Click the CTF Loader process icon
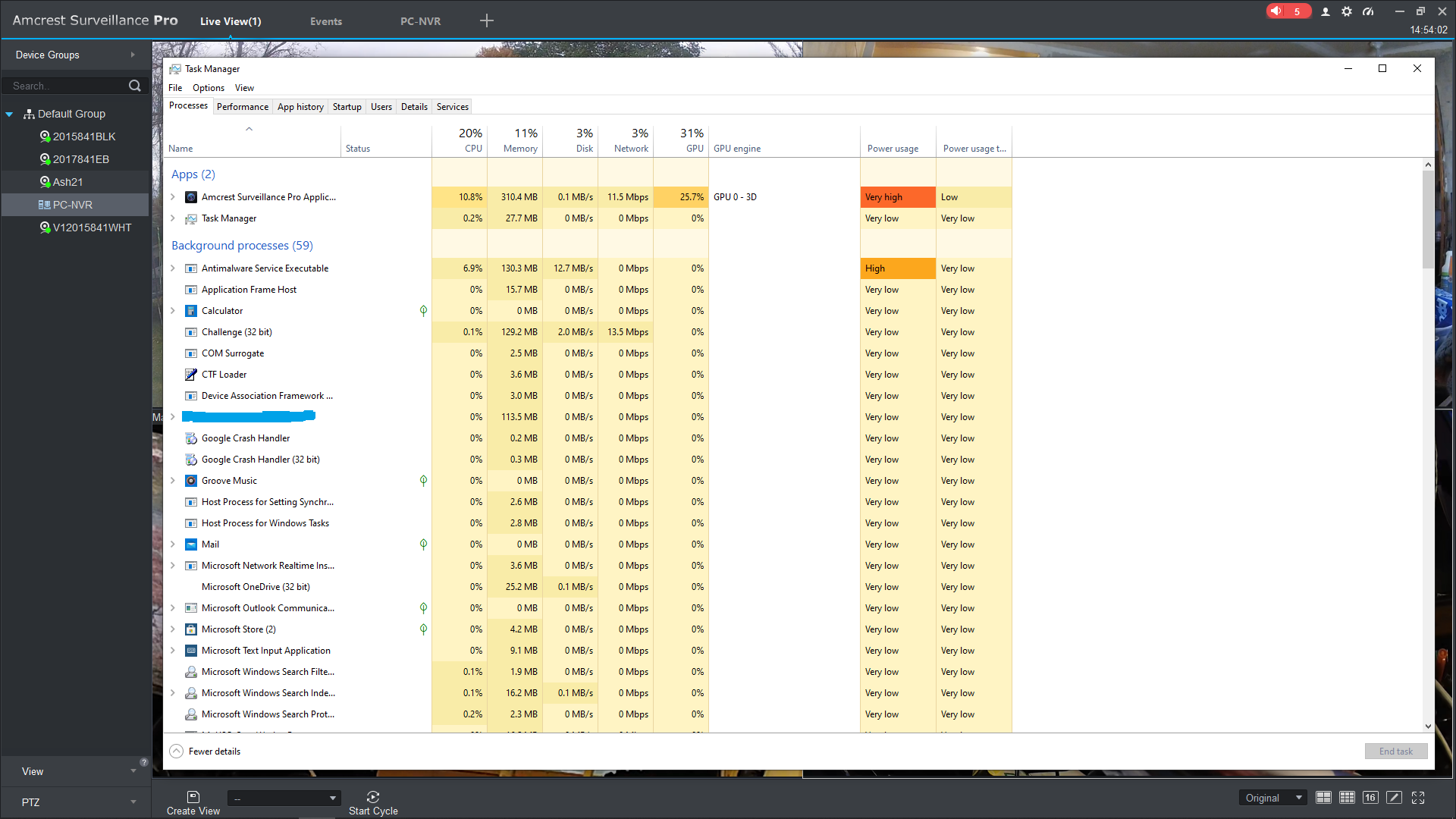The width and height of the screenshot is (1456, 819). (x=191, y=375)
